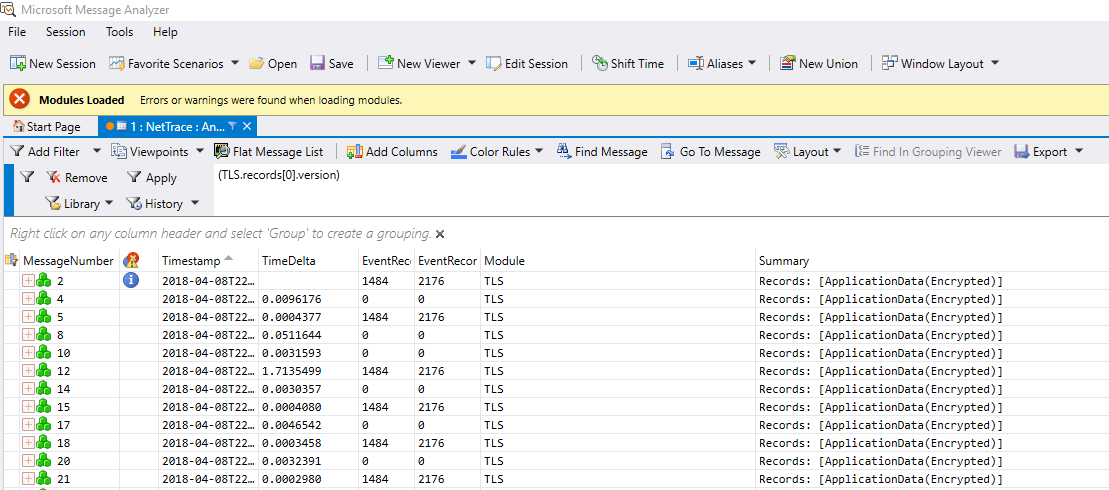This screenshot has width=1109, height=490.
Task: Open Window Layout dropdown arrow
Action: pos(995,64)
